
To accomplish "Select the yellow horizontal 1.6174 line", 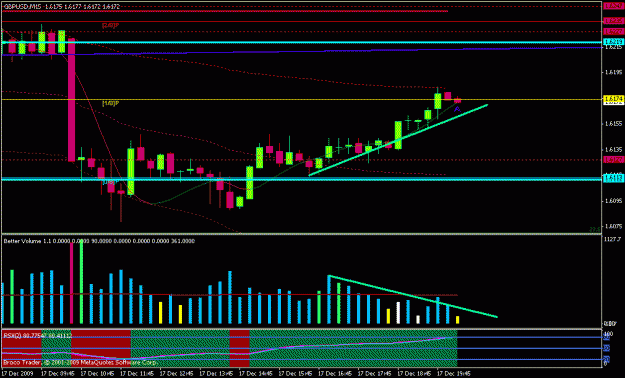I will (x=302, y=99).
